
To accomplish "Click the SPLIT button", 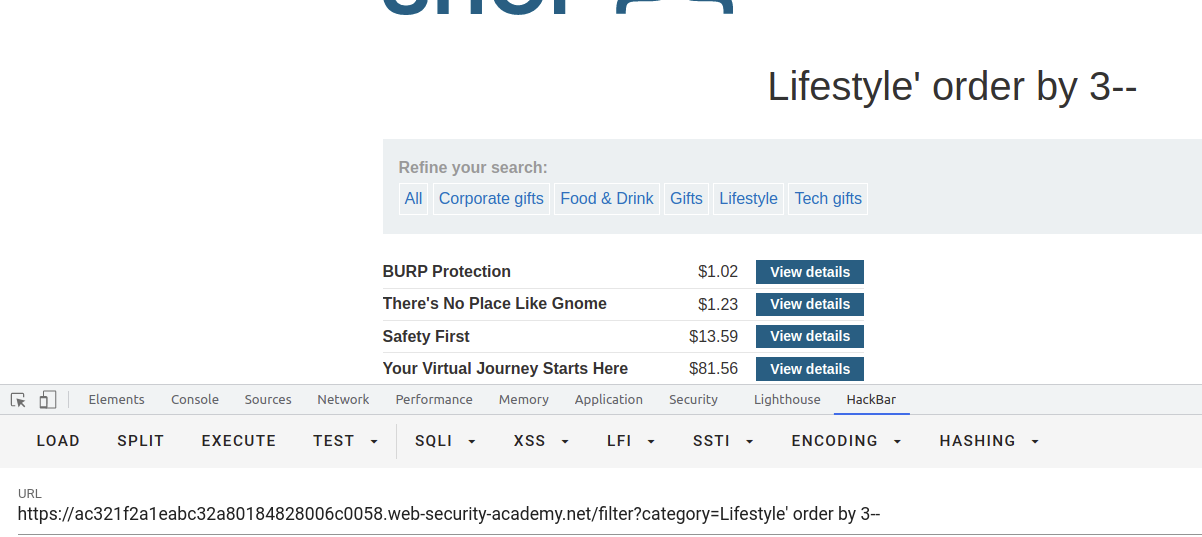I will (x=141, y=441).
